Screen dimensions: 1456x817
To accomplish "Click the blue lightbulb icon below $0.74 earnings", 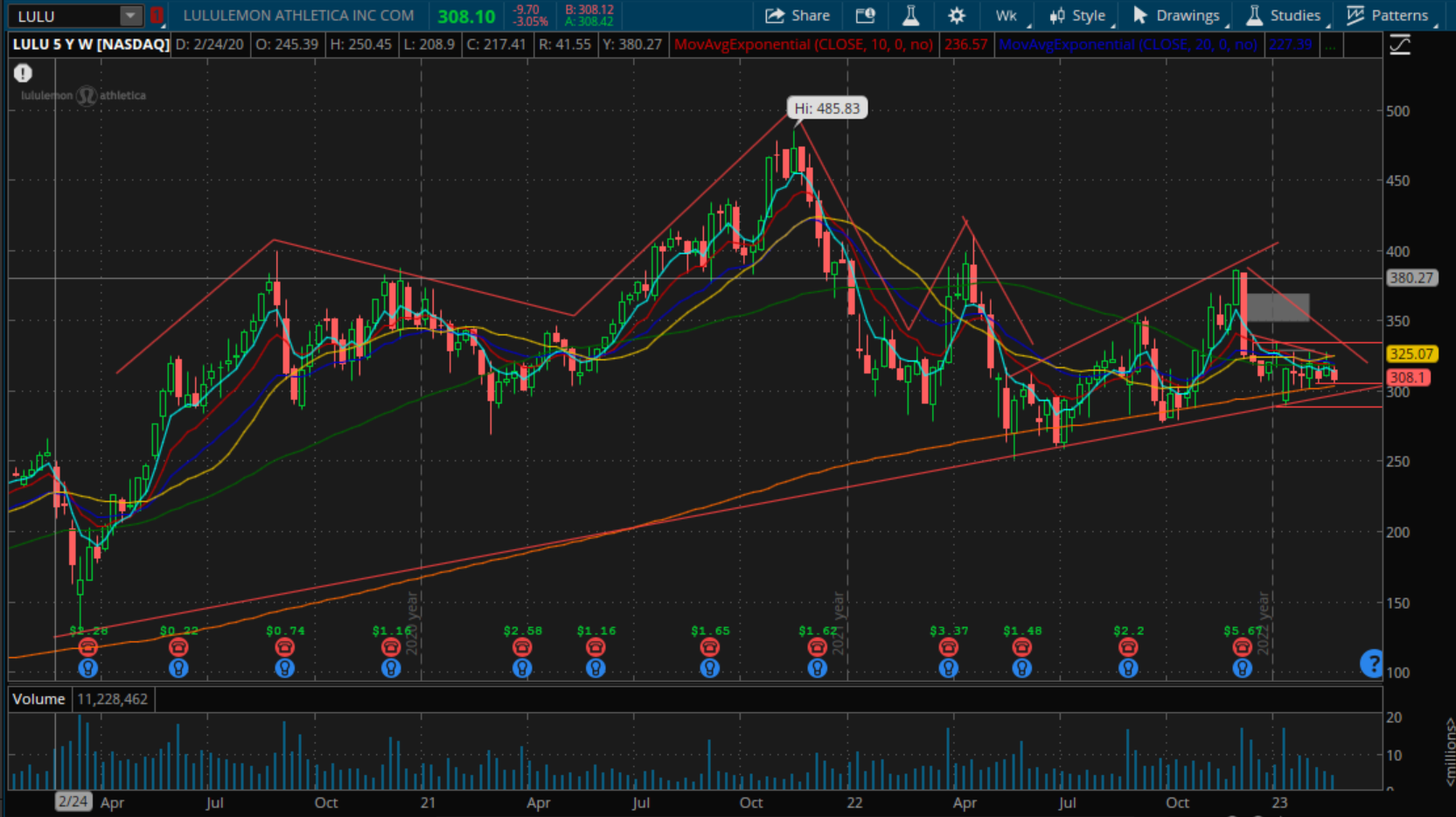I will (x=285, y=668).
